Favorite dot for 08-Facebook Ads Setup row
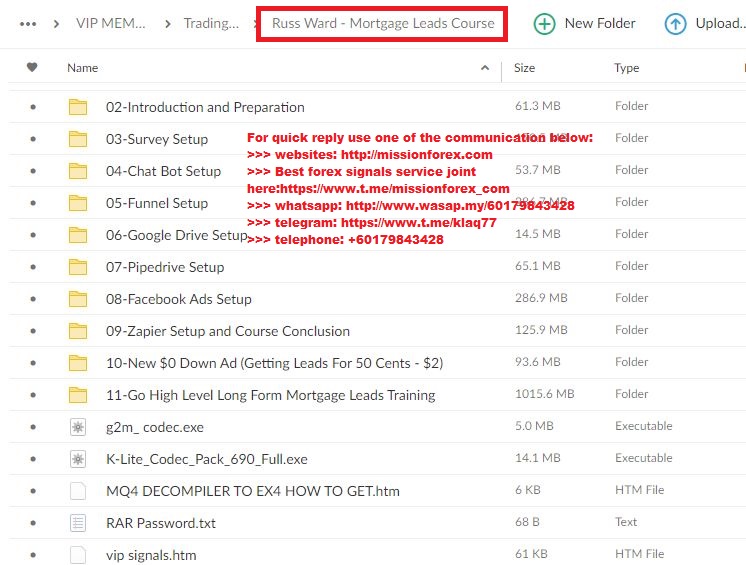 tap(33, 299)
